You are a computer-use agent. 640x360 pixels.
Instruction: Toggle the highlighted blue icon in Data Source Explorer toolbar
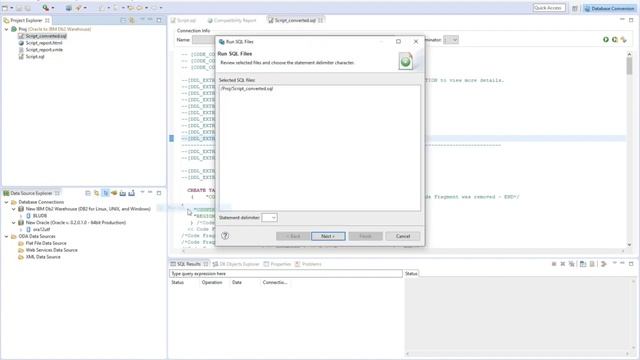105,193
